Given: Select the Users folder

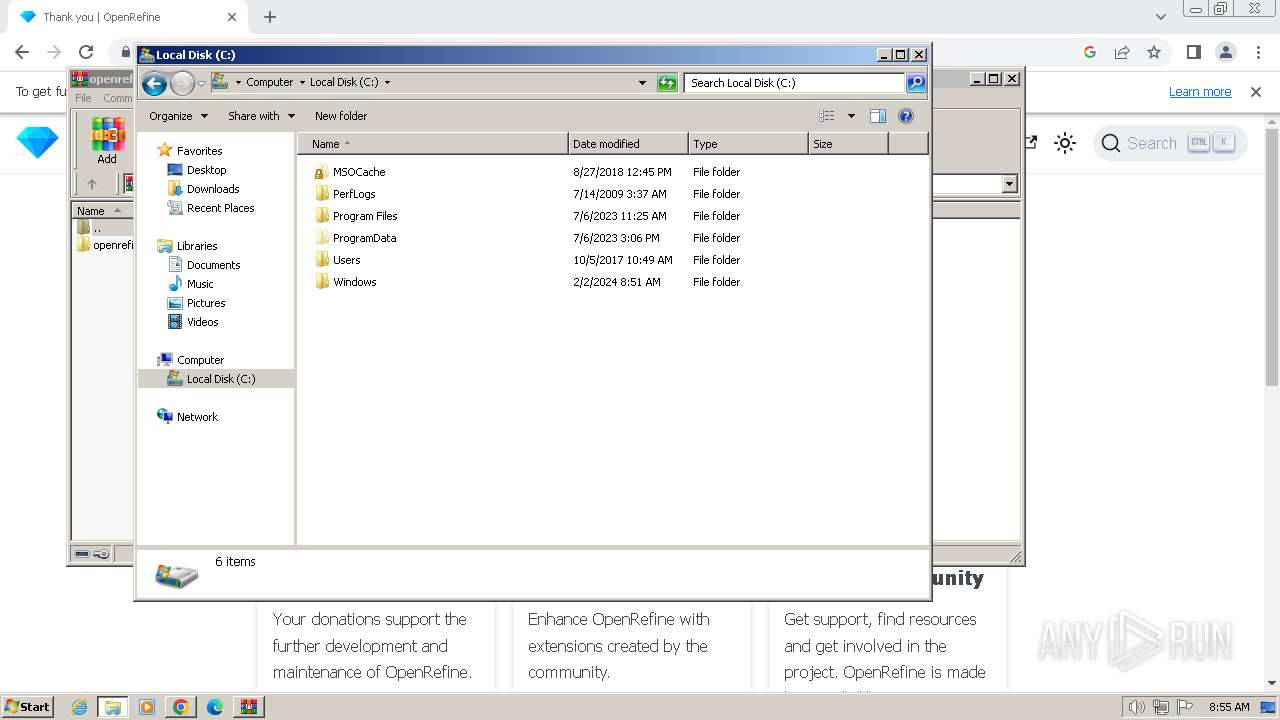Looking at the screenshot, I should pyautogui.click(x=346, y=260).
